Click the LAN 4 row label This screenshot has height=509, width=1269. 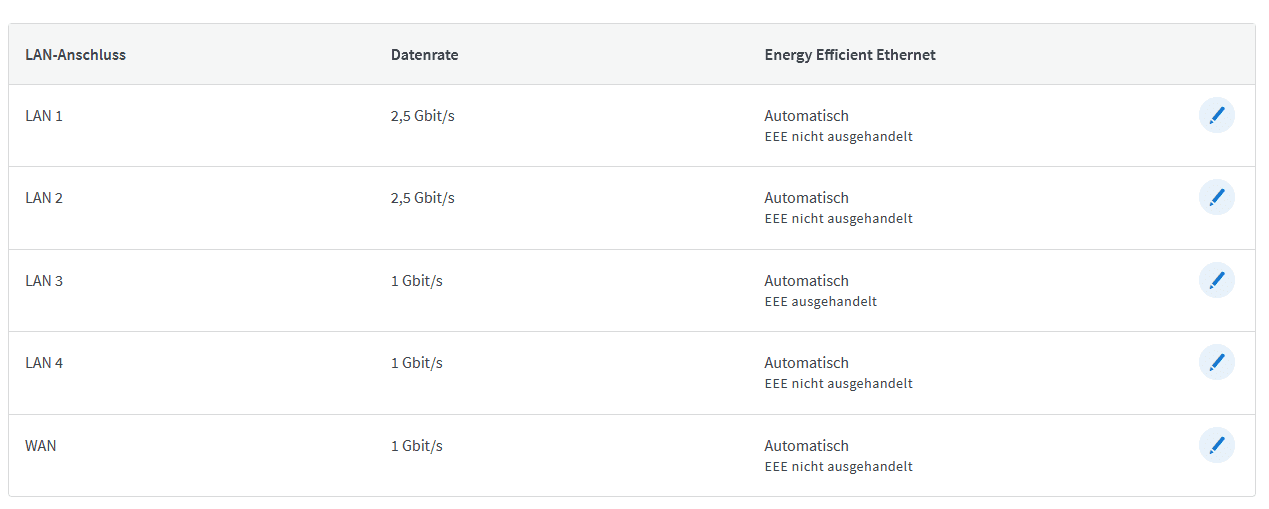44,363
